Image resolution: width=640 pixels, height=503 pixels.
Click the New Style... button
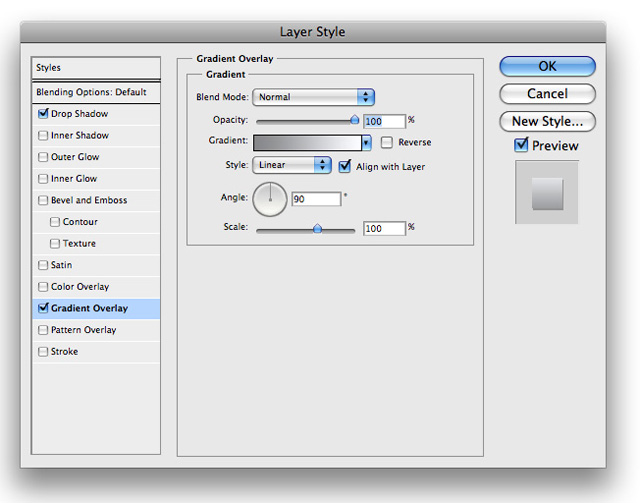coord(547,121)
